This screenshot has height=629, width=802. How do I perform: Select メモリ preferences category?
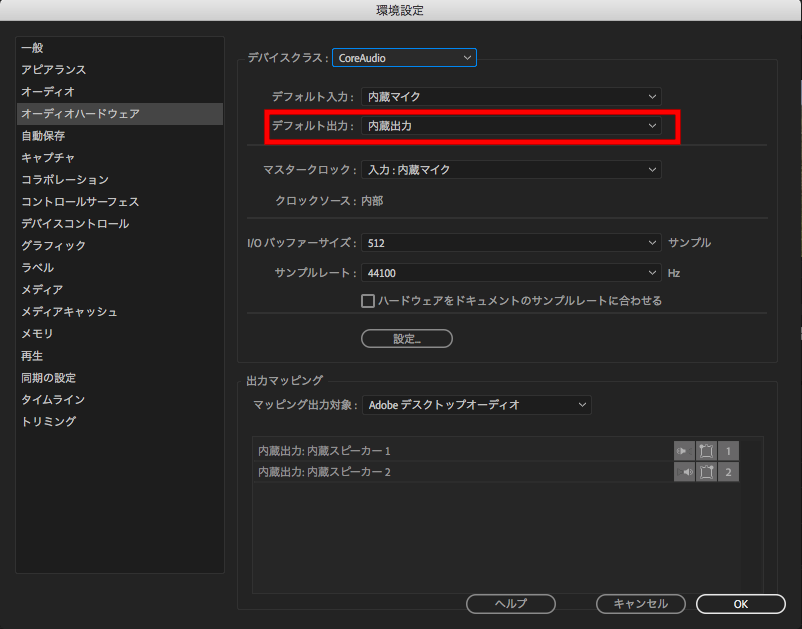(120, 334)
